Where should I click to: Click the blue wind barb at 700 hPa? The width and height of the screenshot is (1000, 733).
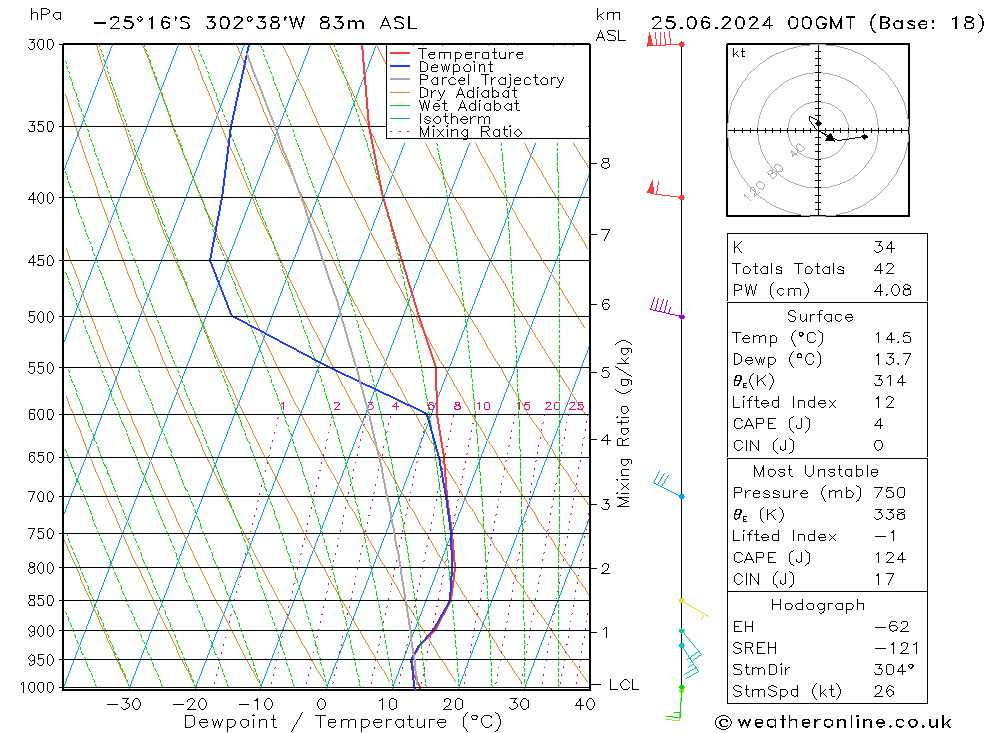pos(668,485)
